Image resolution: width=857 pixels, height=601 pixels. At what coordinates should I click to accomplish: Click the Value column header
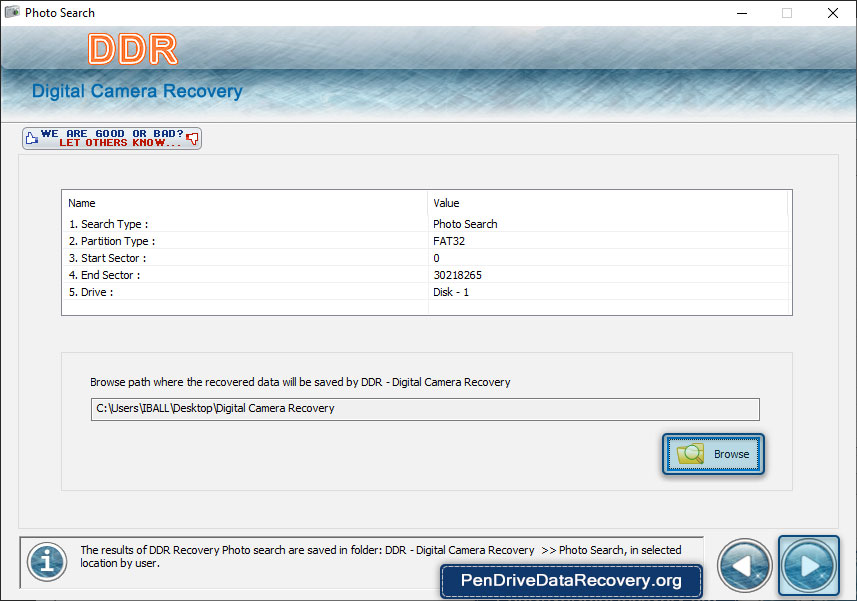[446, 203]
